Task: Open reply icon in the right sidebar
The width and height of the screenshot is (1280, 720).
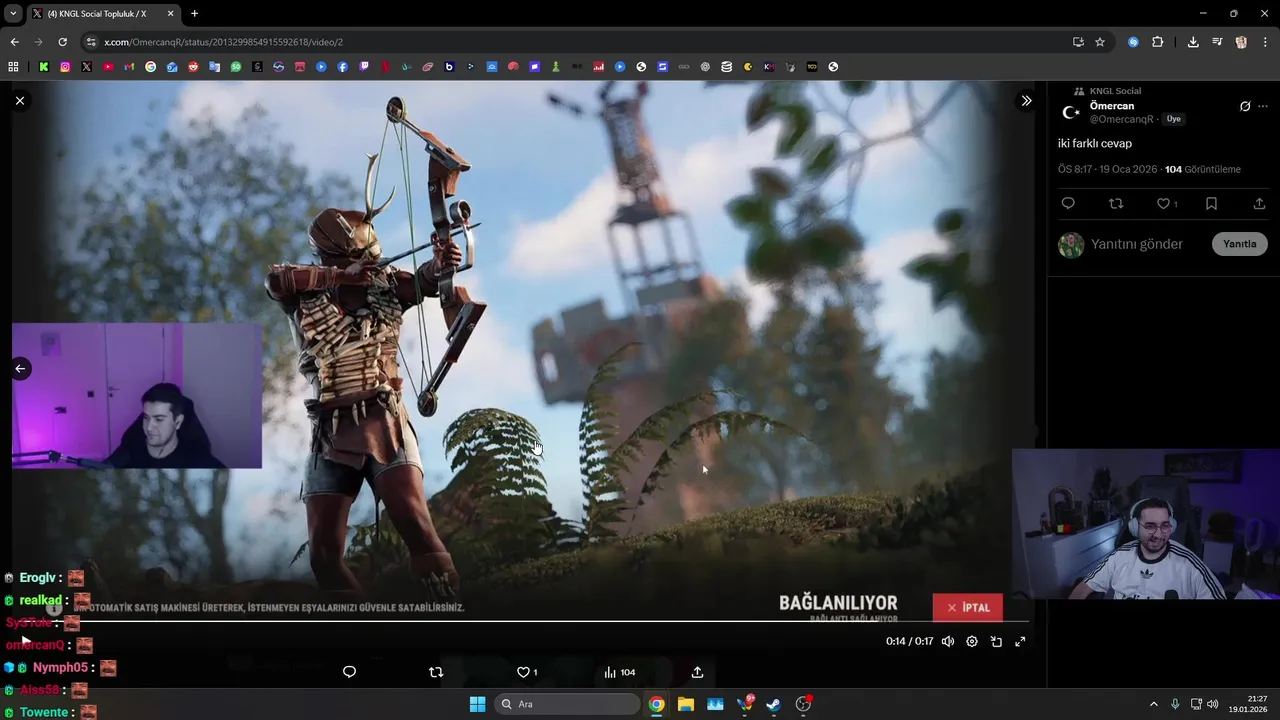Action: tap(1068, 203)
